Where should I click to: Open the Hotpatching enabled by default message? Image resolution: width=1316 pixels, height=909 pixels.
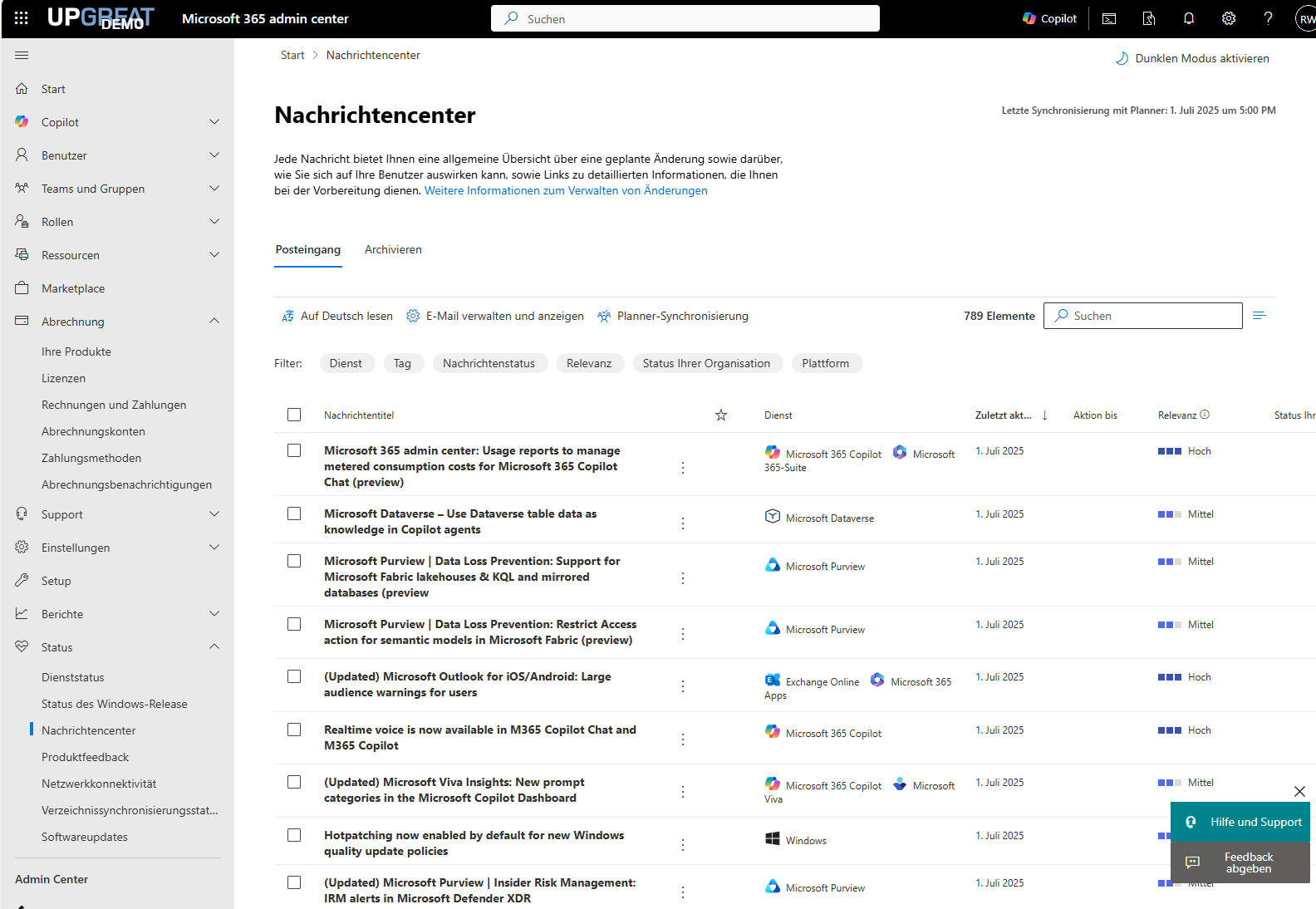coord(474,843)
